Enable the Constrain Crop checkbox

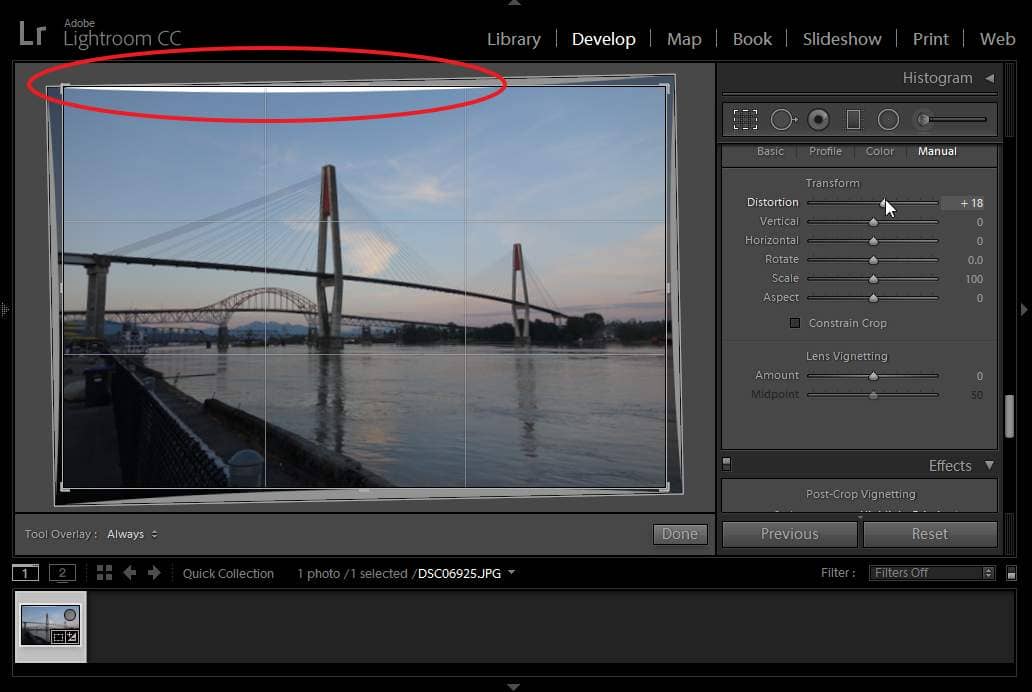click(x=795, y=323)
